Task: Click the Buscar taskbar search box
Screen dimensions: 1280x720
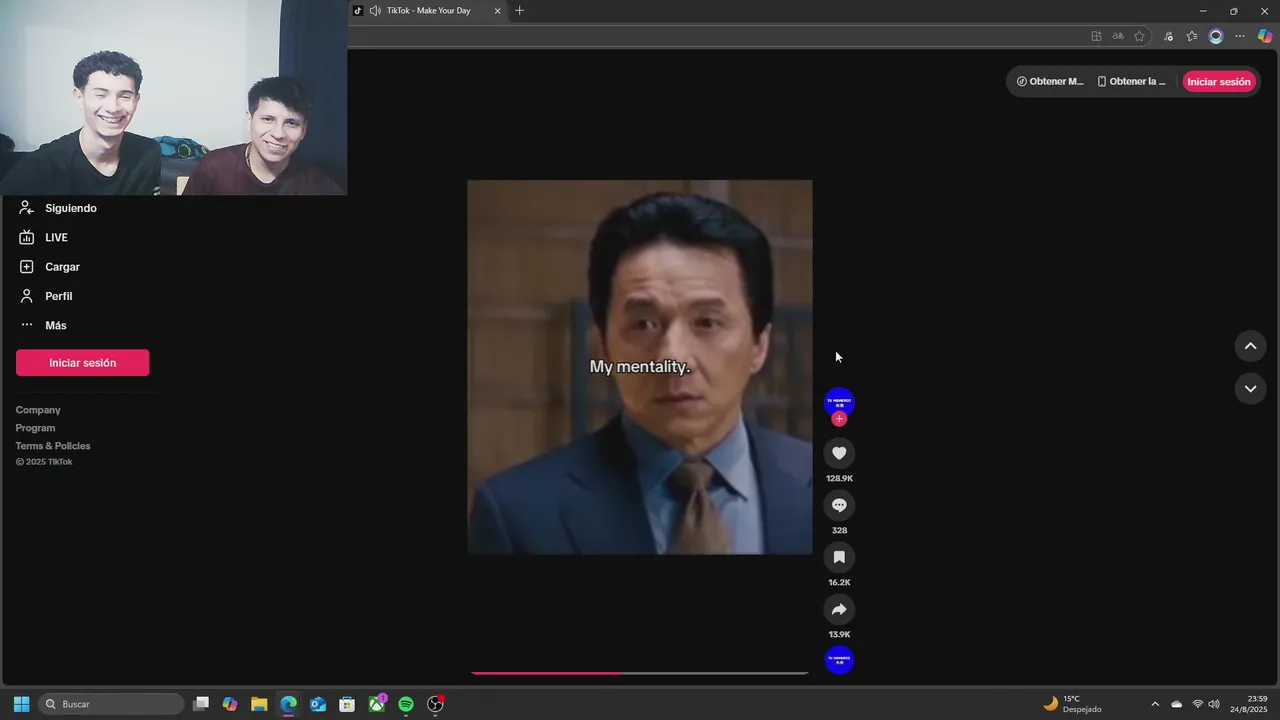Action: [112, 704]
